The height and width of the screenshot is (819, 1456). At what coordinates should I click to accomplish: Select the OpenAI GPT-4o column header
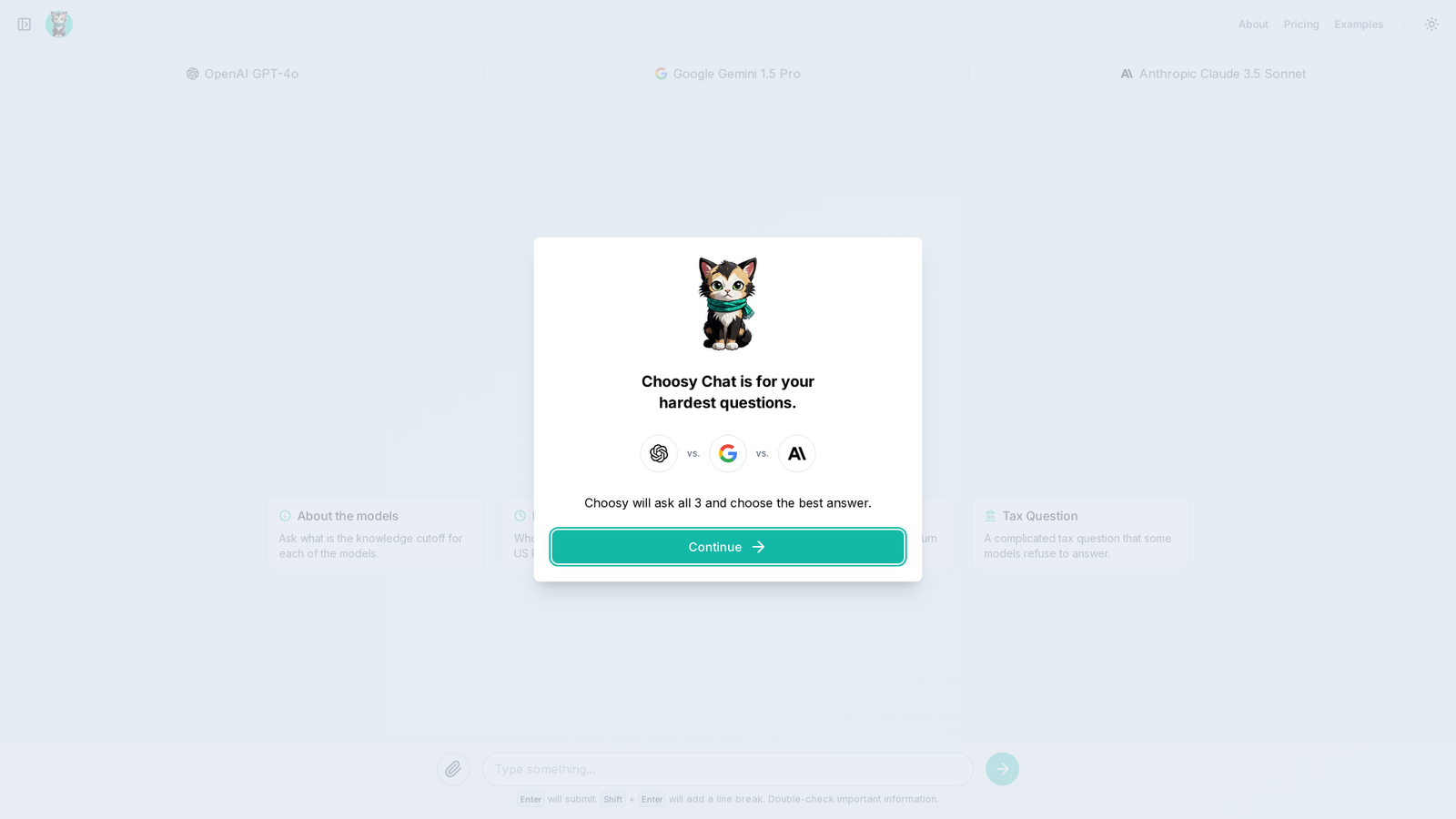click(x=242, y=74)
